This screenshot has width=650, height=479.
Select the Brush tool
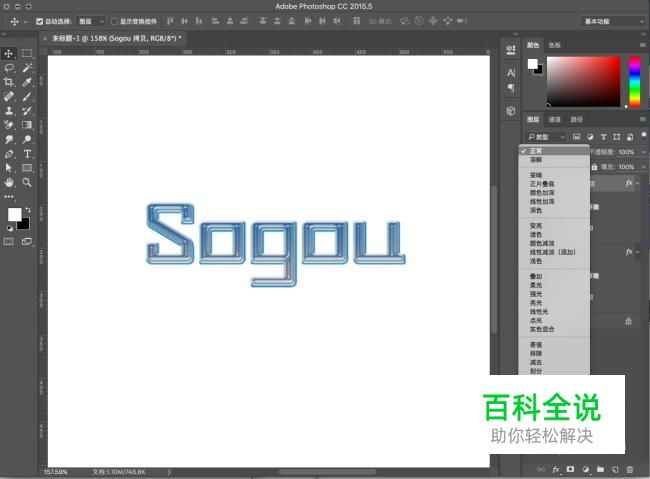point(27,97)
